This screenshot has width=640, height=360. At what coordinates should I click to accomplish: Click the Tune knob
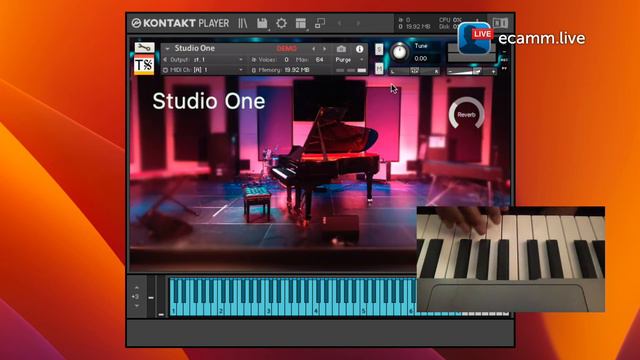point(400,52)
